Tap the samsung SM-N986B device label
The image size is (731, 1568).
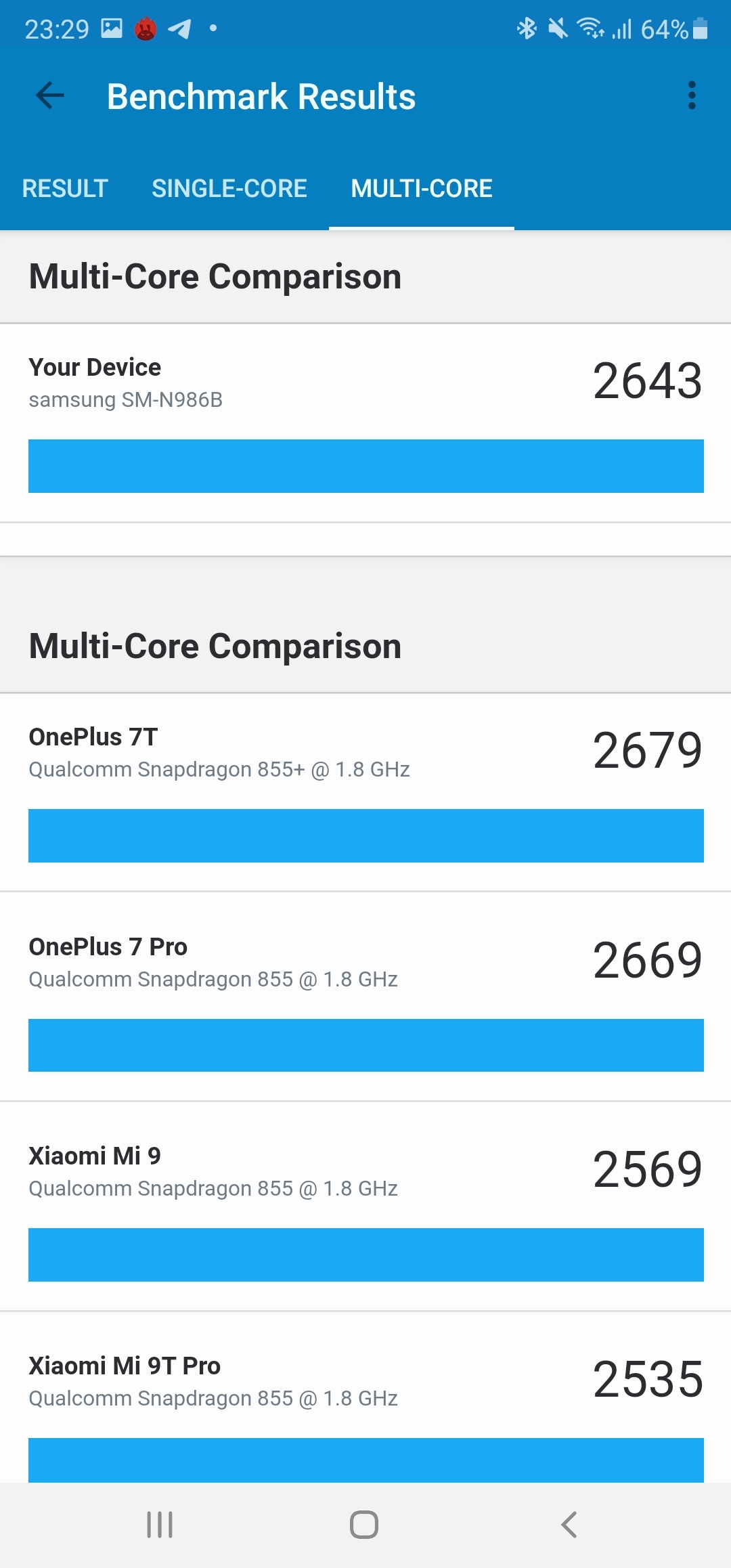point(125,400)
